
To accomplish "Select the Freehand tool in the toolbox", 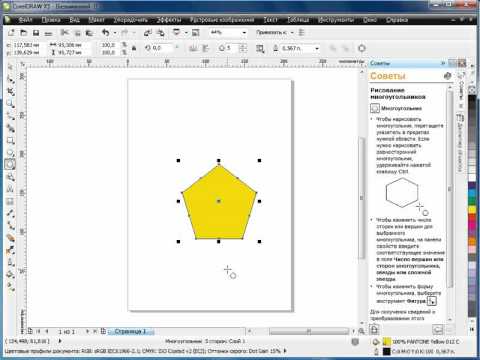I will point(10,116).
